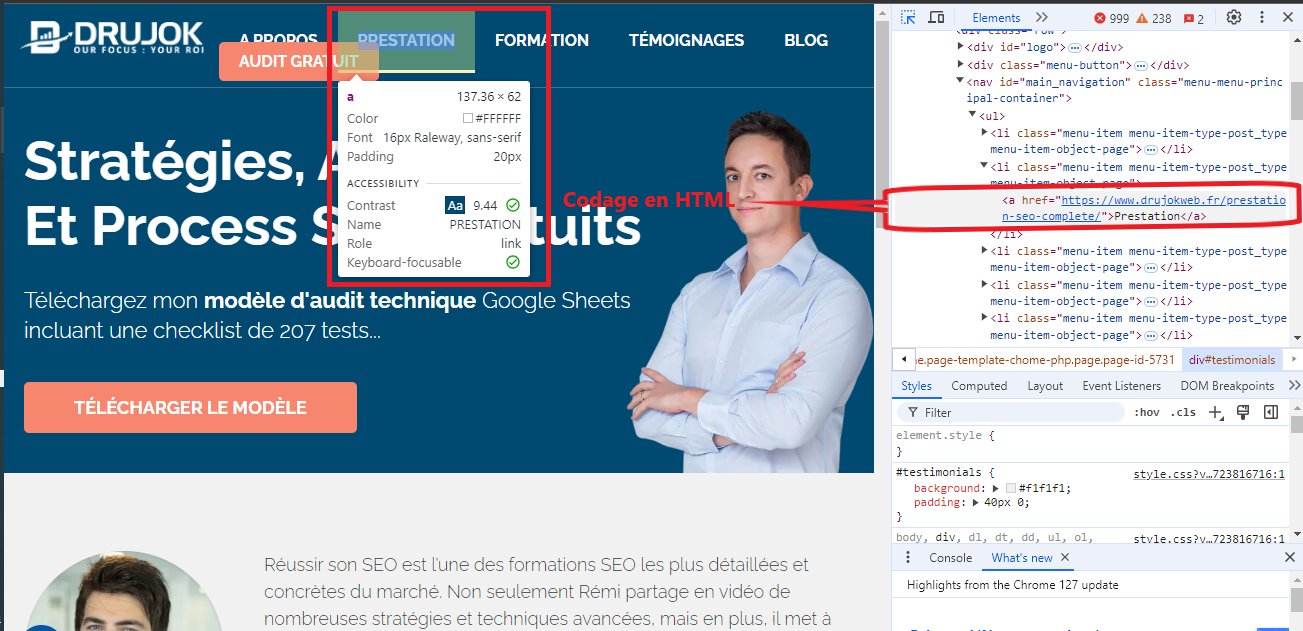Viewport: 1303px width, 631px height.
Task: Close the bottom drawer
Action: click(1290, 558)
